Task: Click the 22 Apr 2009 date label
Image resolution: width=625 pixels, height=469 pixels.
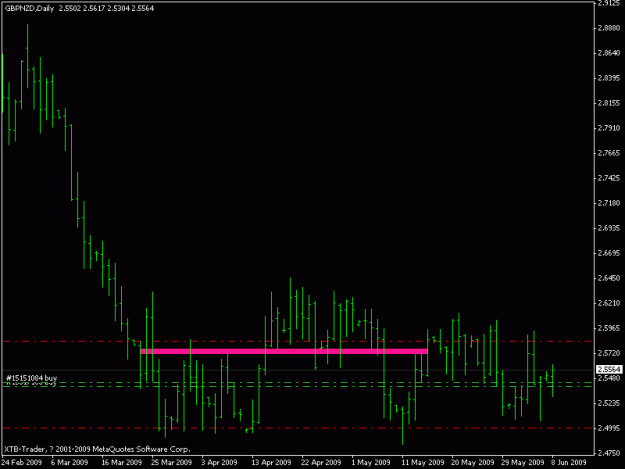Action: [321, 462]
